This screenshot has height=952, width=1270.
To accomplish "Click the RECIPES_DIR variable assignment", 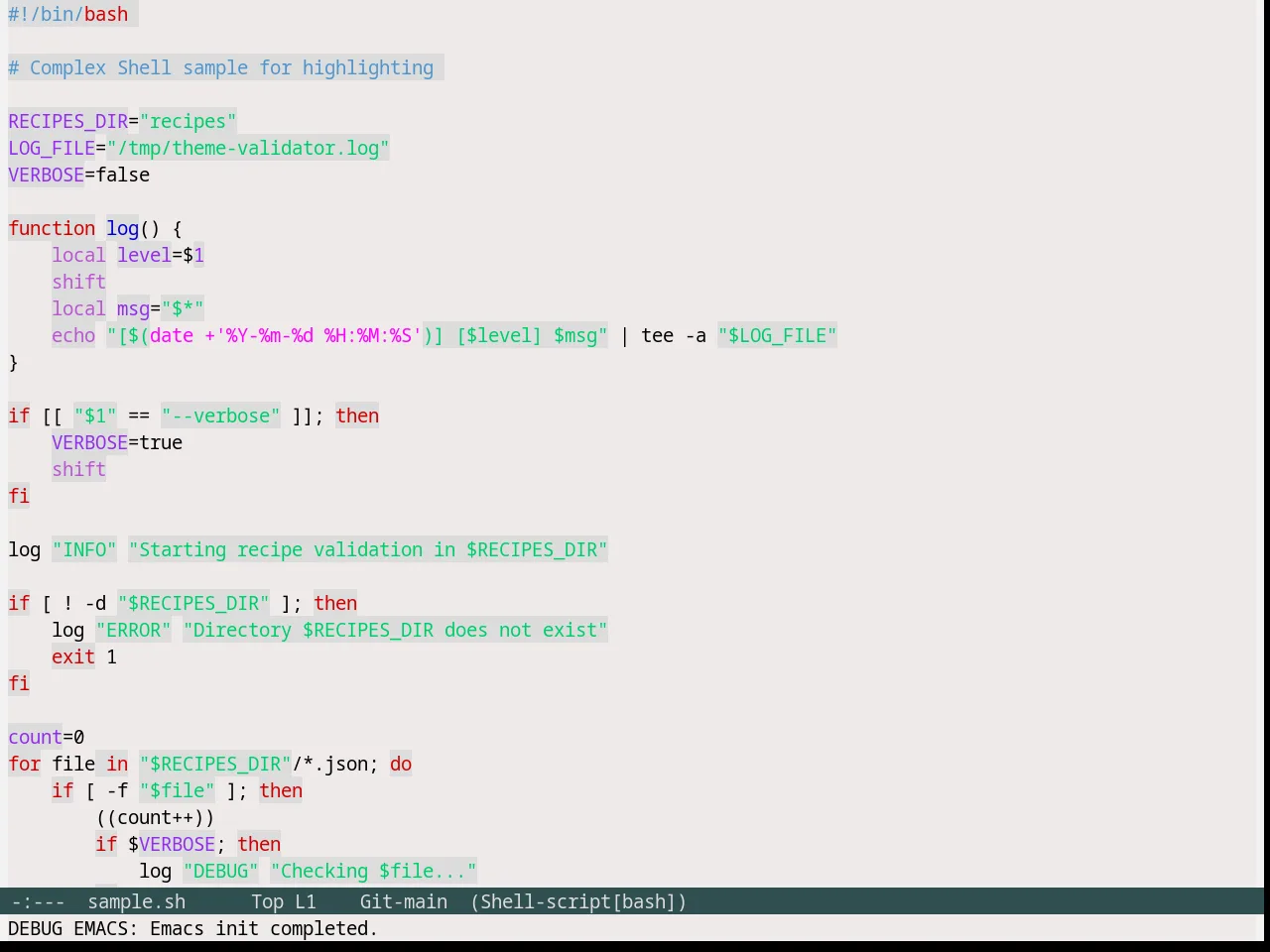I will (x=122, y=121).
